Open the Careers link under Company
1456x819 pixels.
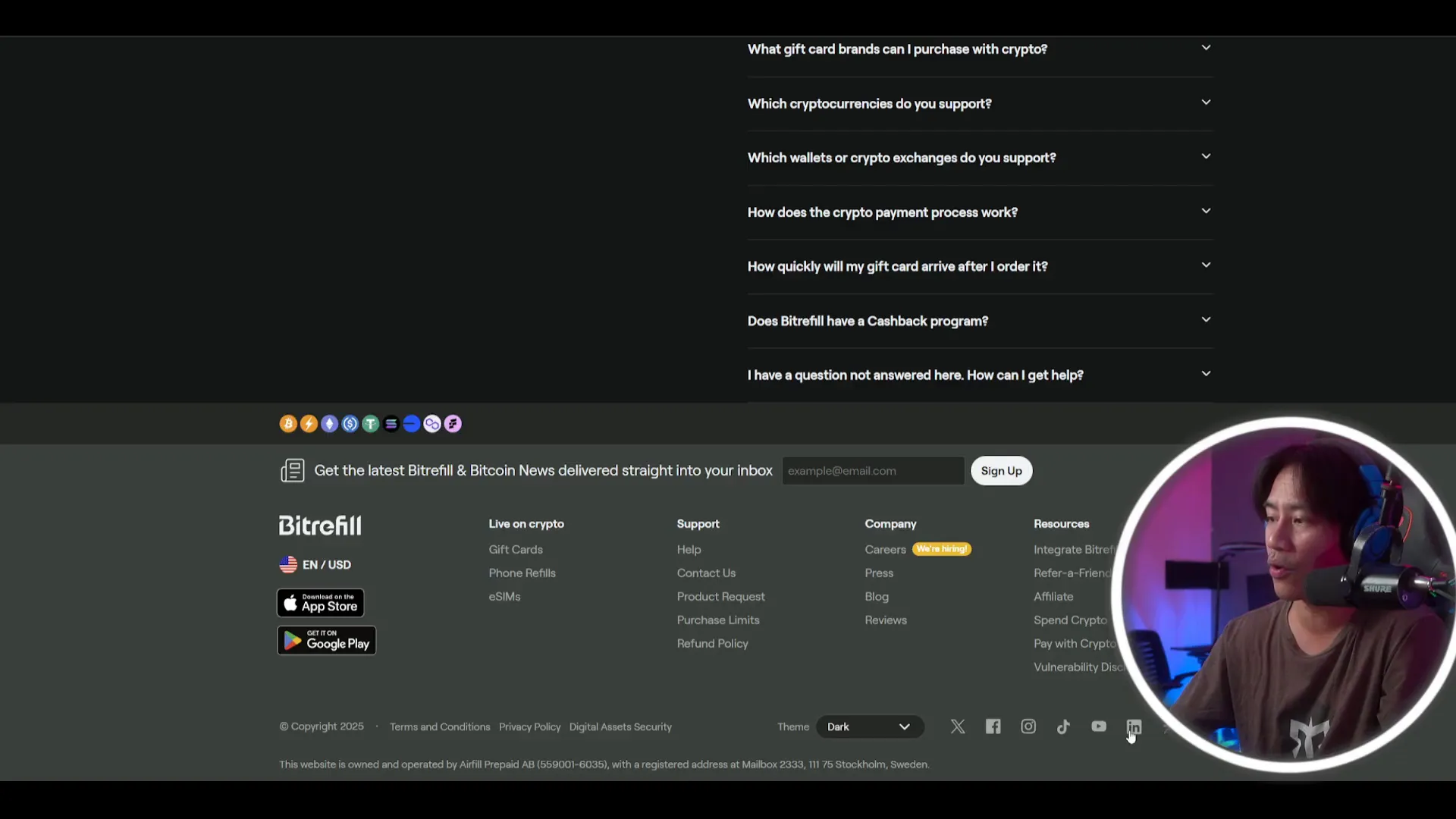(x=885, y=550)
